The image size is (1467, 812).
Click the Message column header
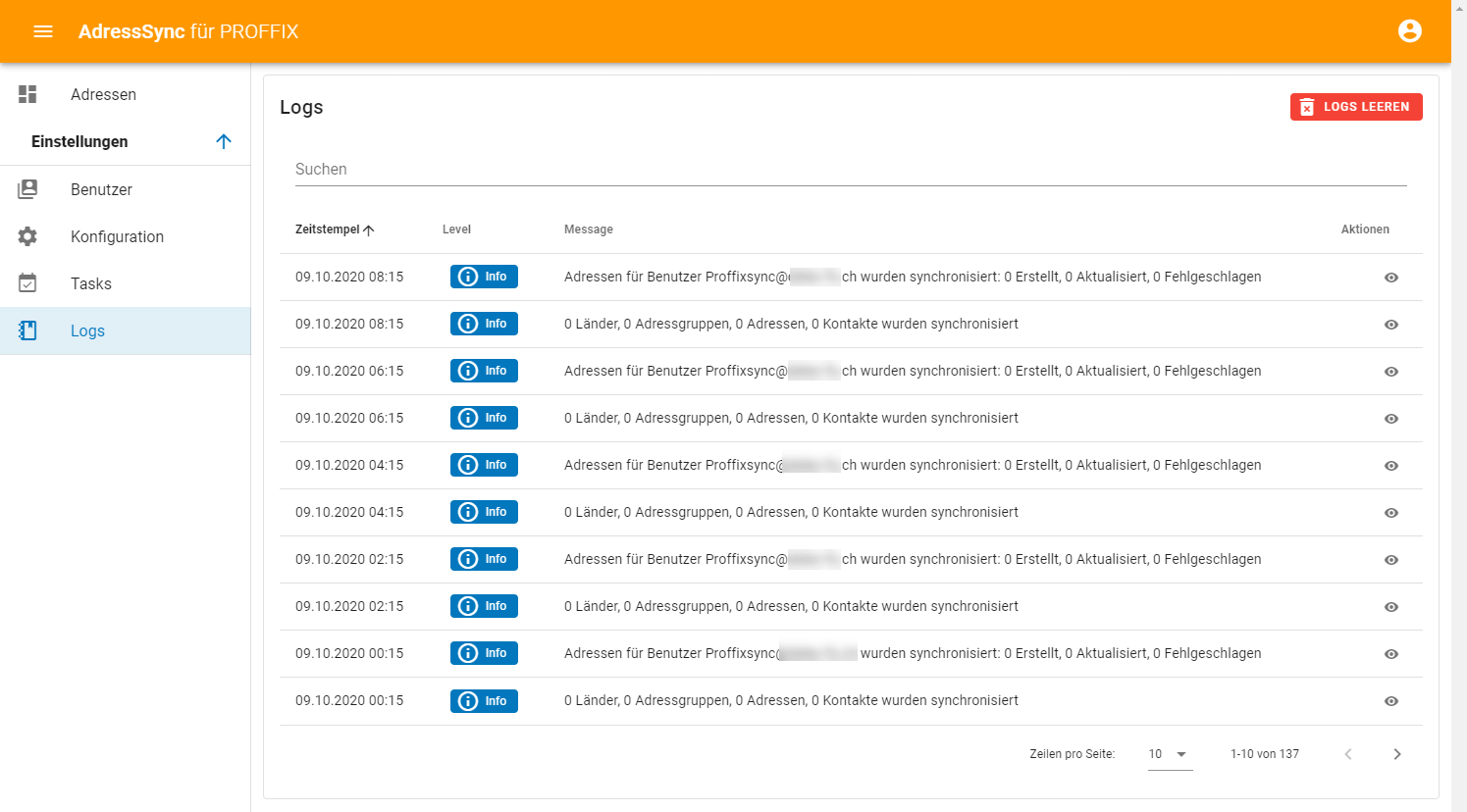pyautogui.click(x=588, y=229)
